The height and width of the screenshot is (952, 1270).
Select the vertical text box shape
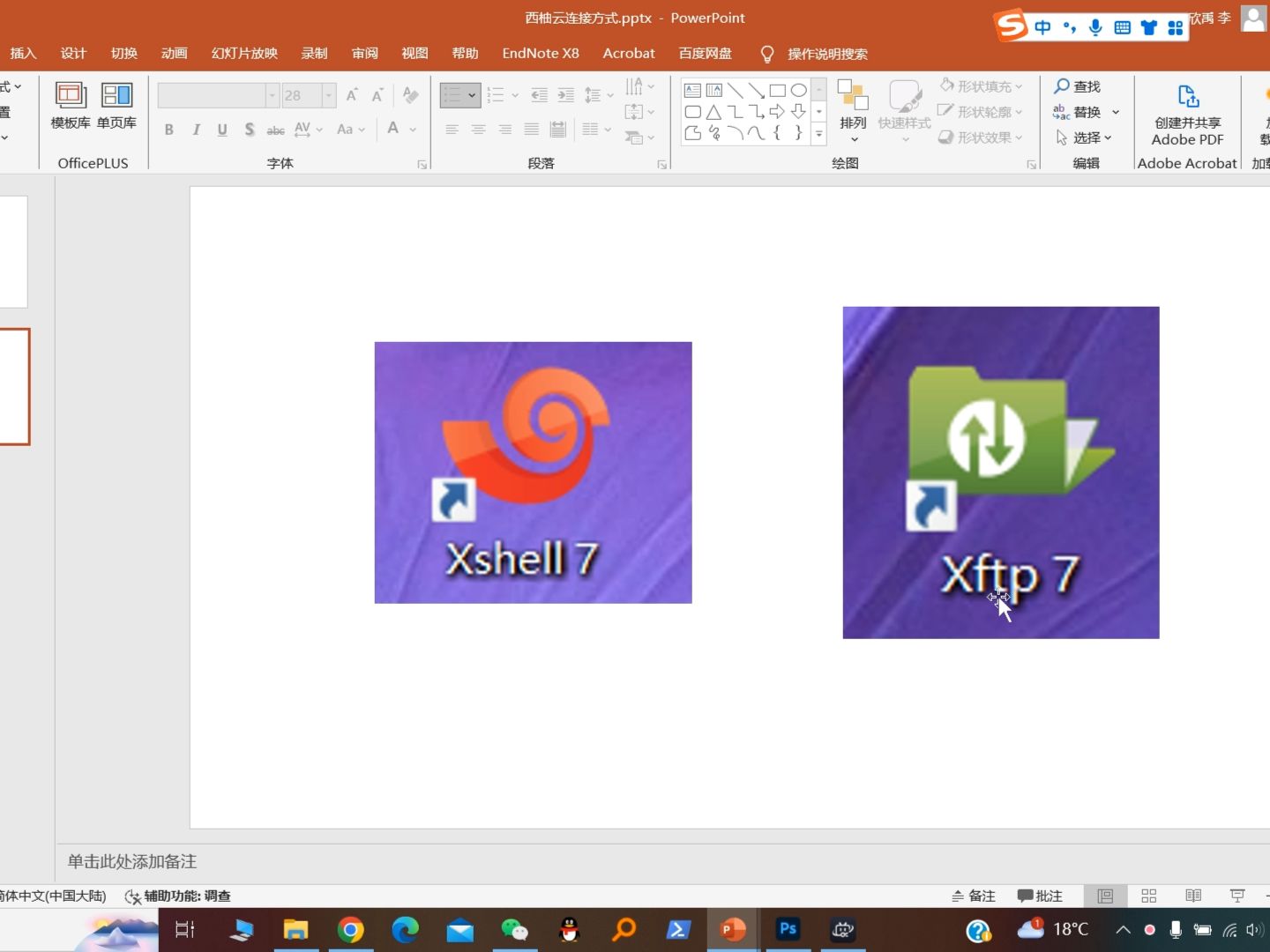coord(713,91)
